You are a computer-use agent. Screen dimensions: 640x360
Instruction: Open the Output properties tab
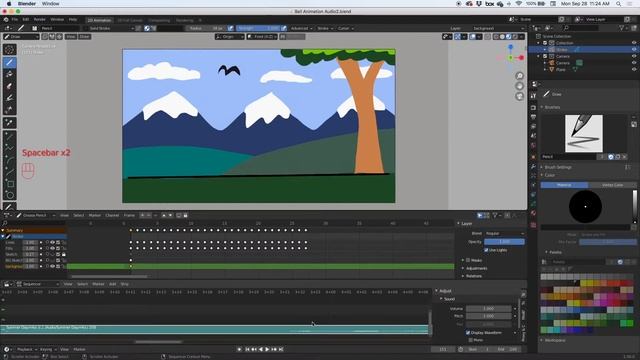coord(533,117)
